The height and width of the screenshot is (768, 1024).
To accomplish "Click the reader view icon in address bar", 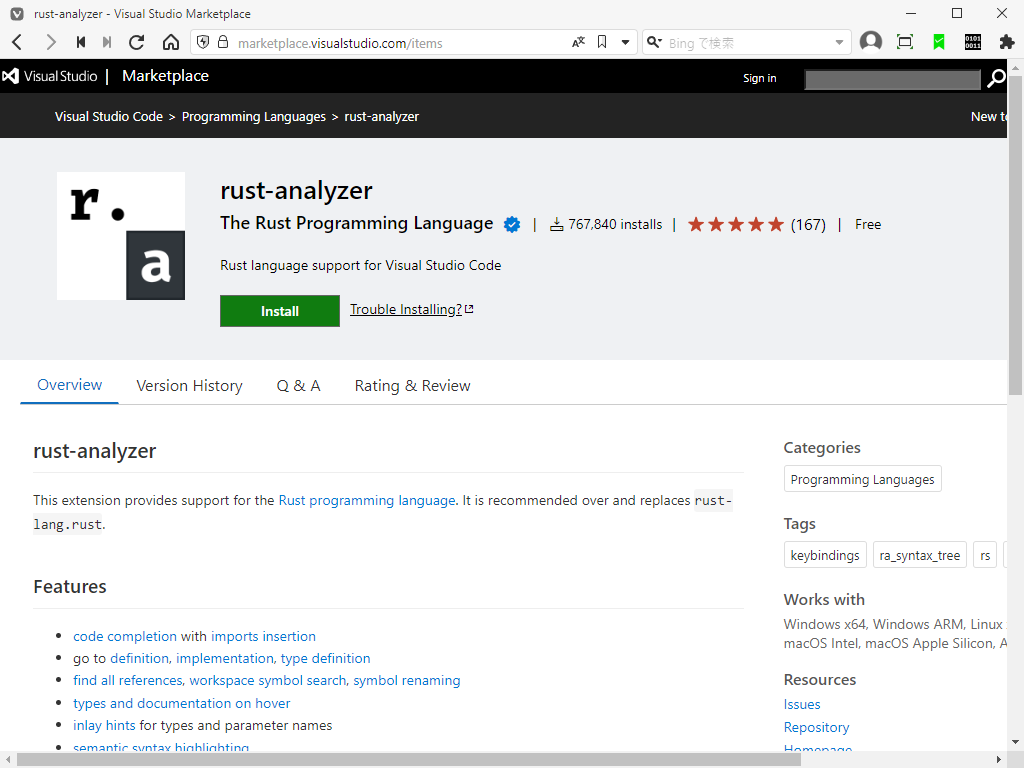I will (x=578, y=42).
